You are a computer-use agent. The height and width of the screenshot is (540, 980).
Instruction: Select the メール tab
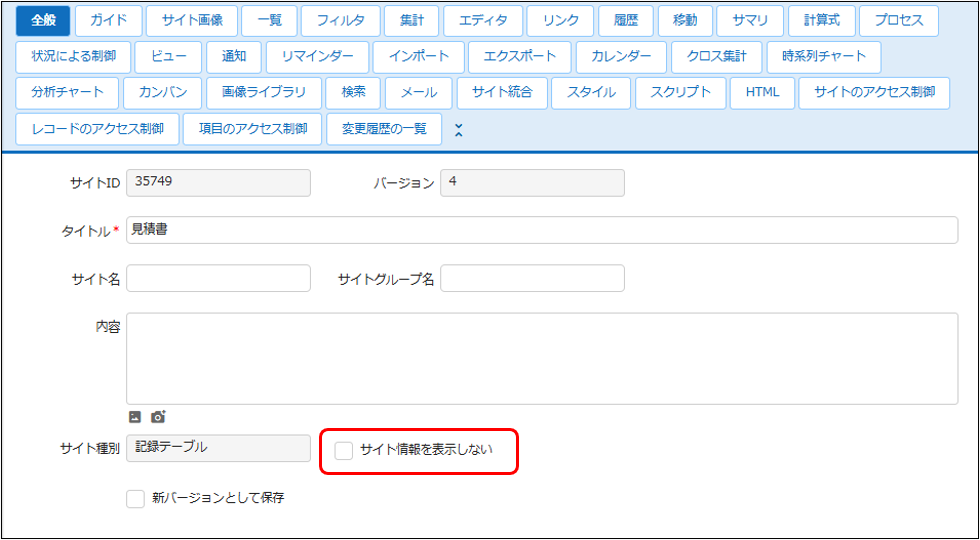click(419, 92)
